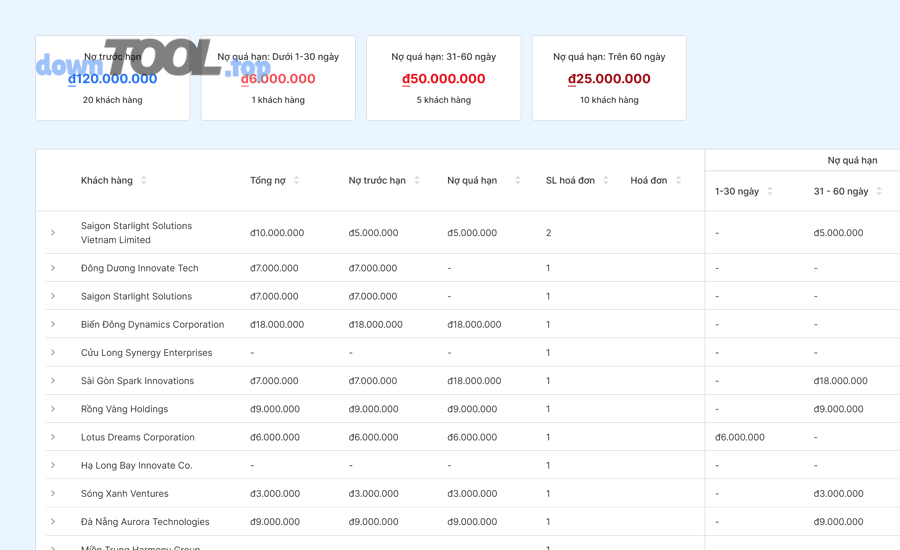
Task: Click đ25.000.000 amount in summary card
Action: pos(609,79)
